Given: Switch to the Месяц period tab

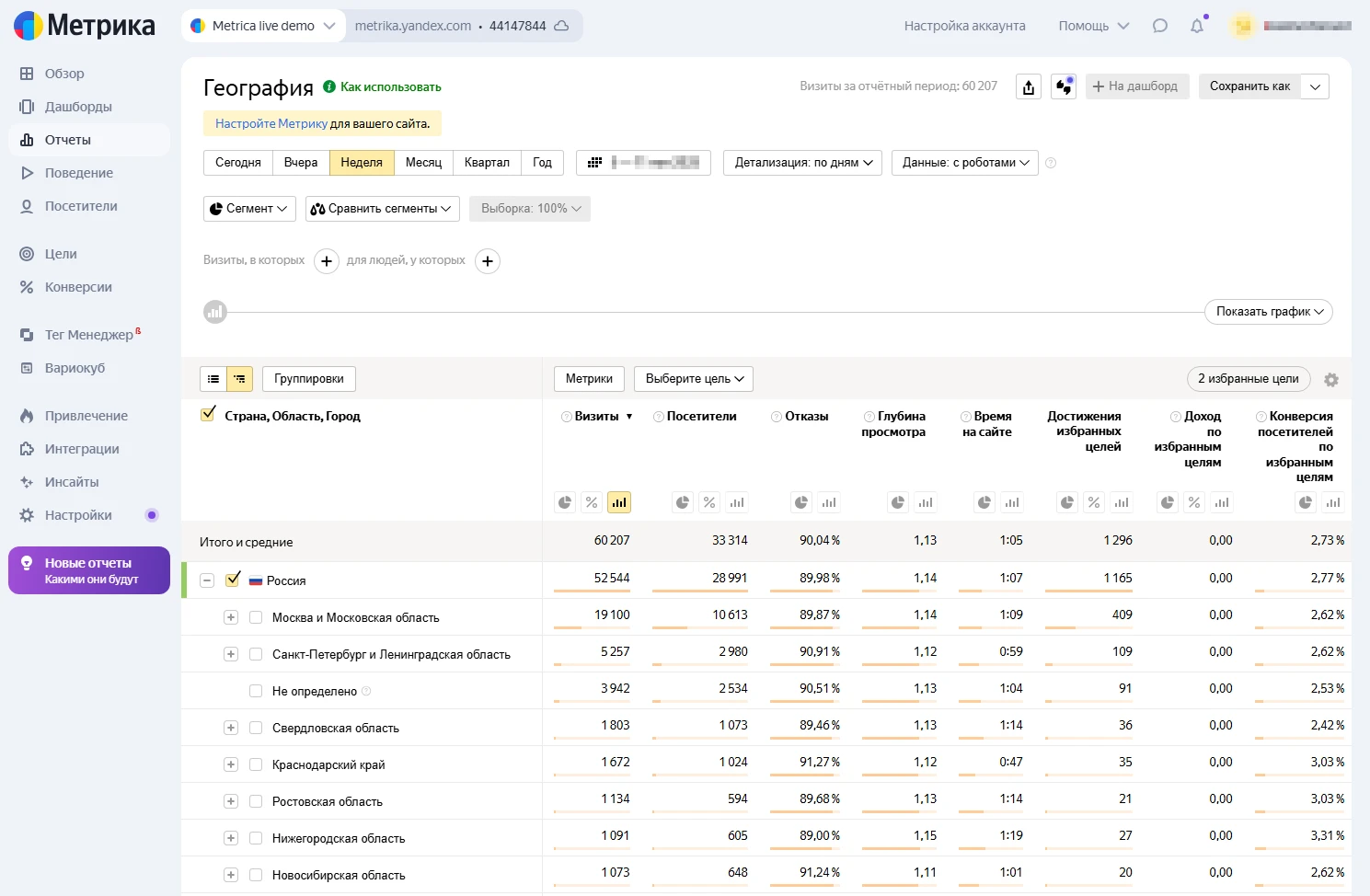Looking at the screenshot, I should 423,163.
